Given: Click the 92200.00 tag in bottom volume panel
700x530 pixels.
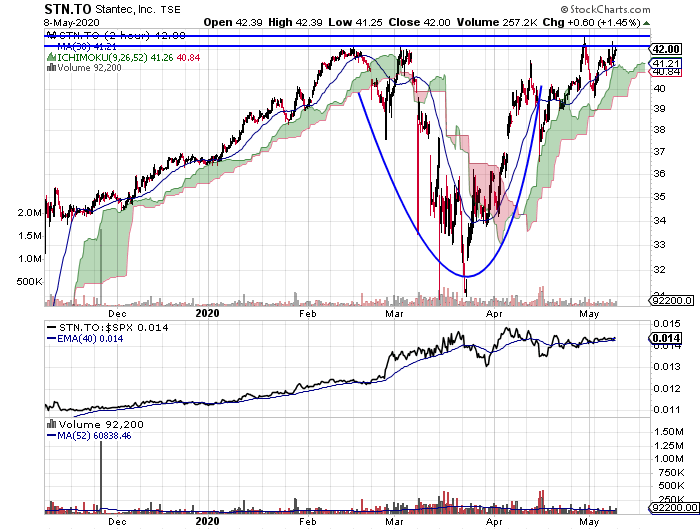Looking at the screenshot, I should [x=674, y=508].
